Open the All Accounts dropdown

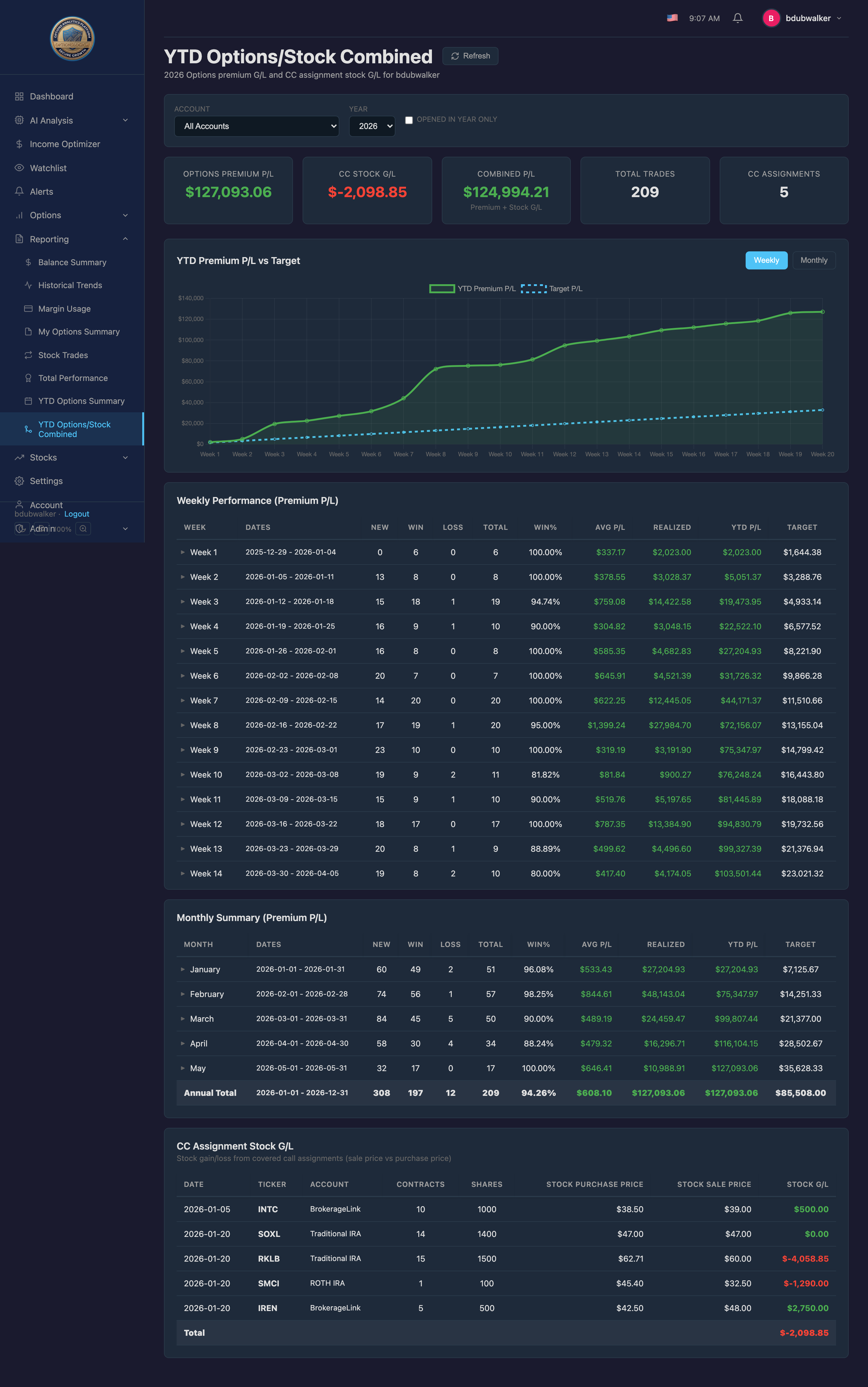click(x=256, y=126)
